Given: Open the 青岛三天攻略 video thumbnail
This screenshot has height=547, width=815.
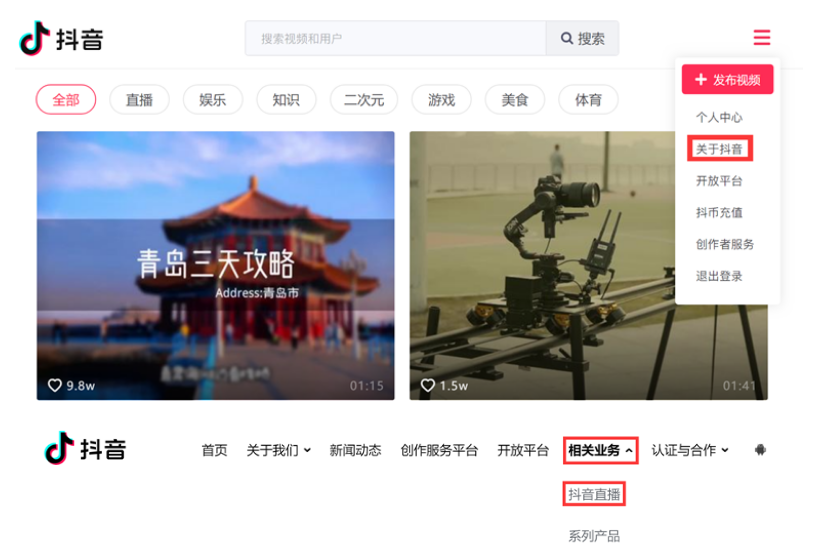Looking at the screenshot, I should pos(215,265).
